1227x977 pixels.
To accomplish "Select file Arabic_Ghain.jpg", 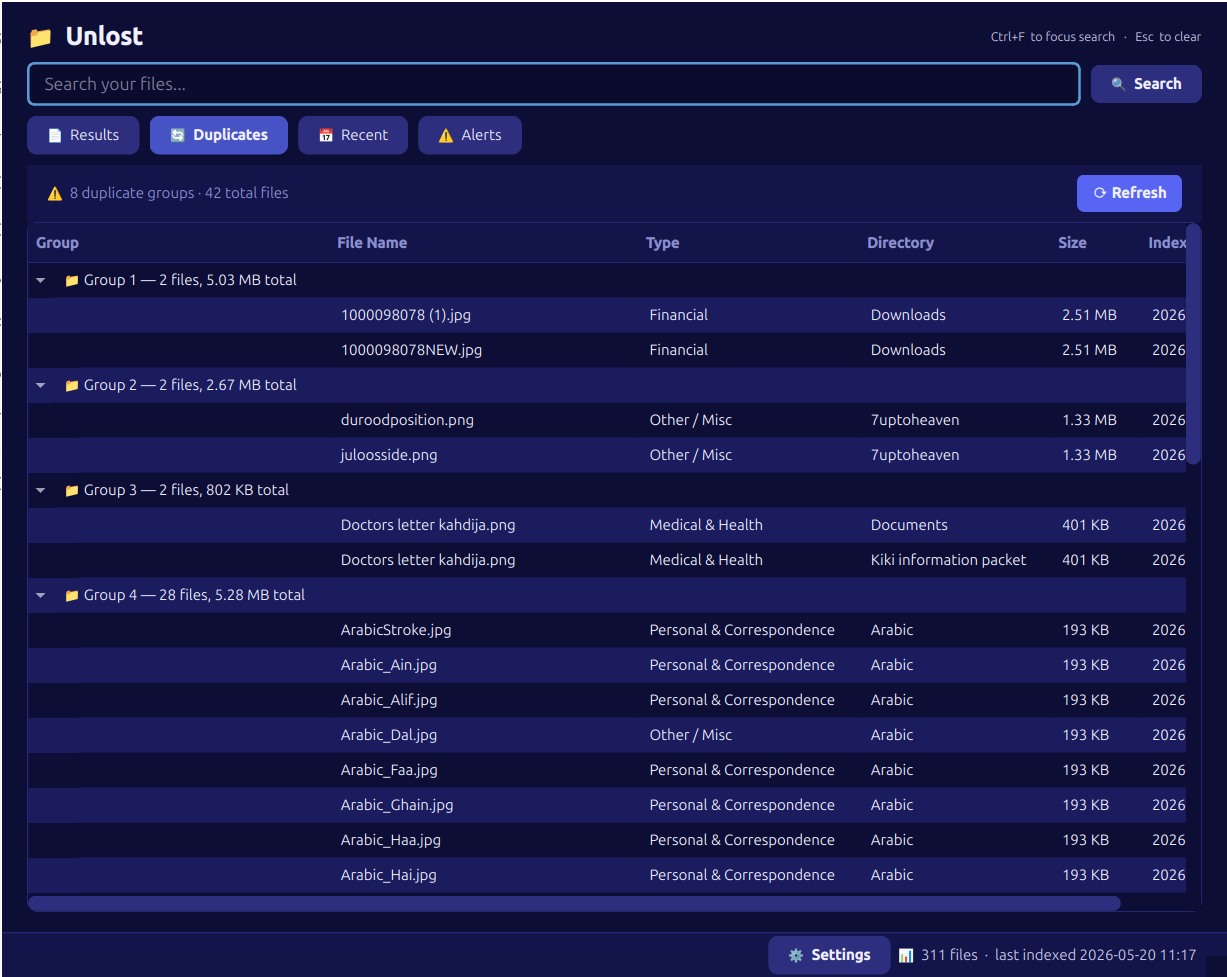I will coord(397,805).
